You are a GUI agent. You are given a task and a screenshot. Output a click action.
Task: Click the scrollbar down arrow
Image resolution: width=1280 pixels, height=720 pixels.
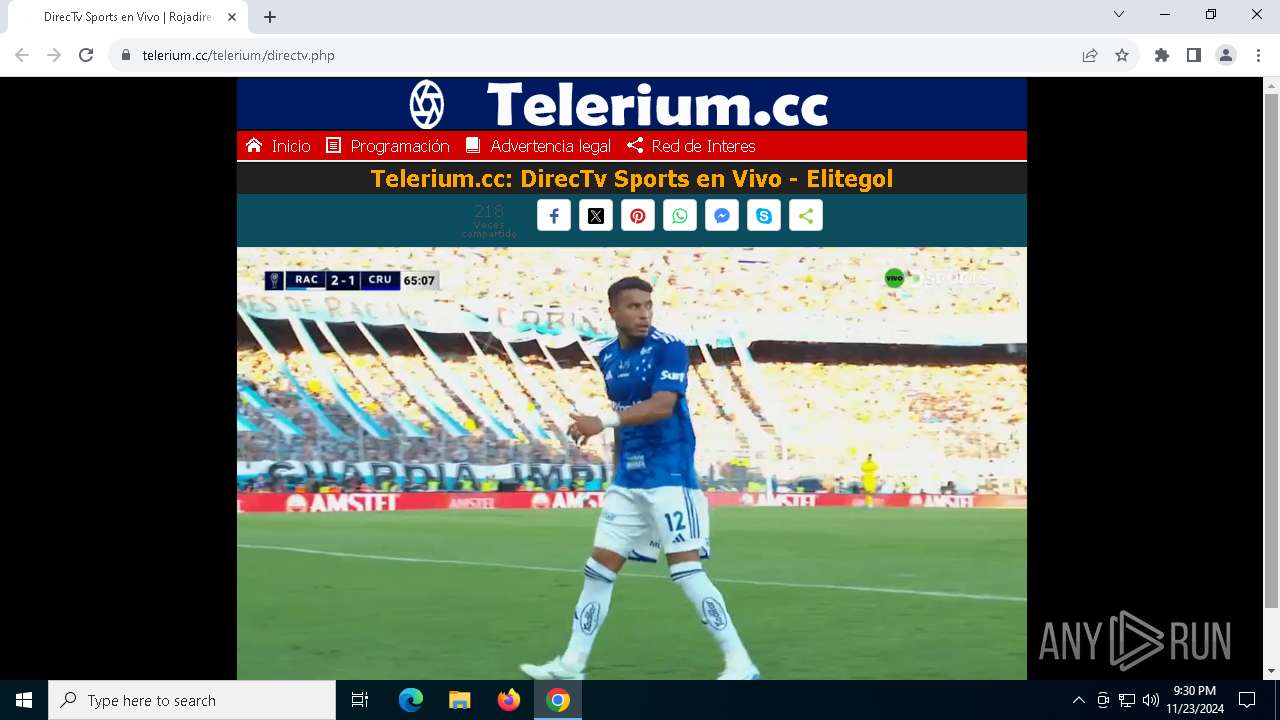tap(1271, 672)
